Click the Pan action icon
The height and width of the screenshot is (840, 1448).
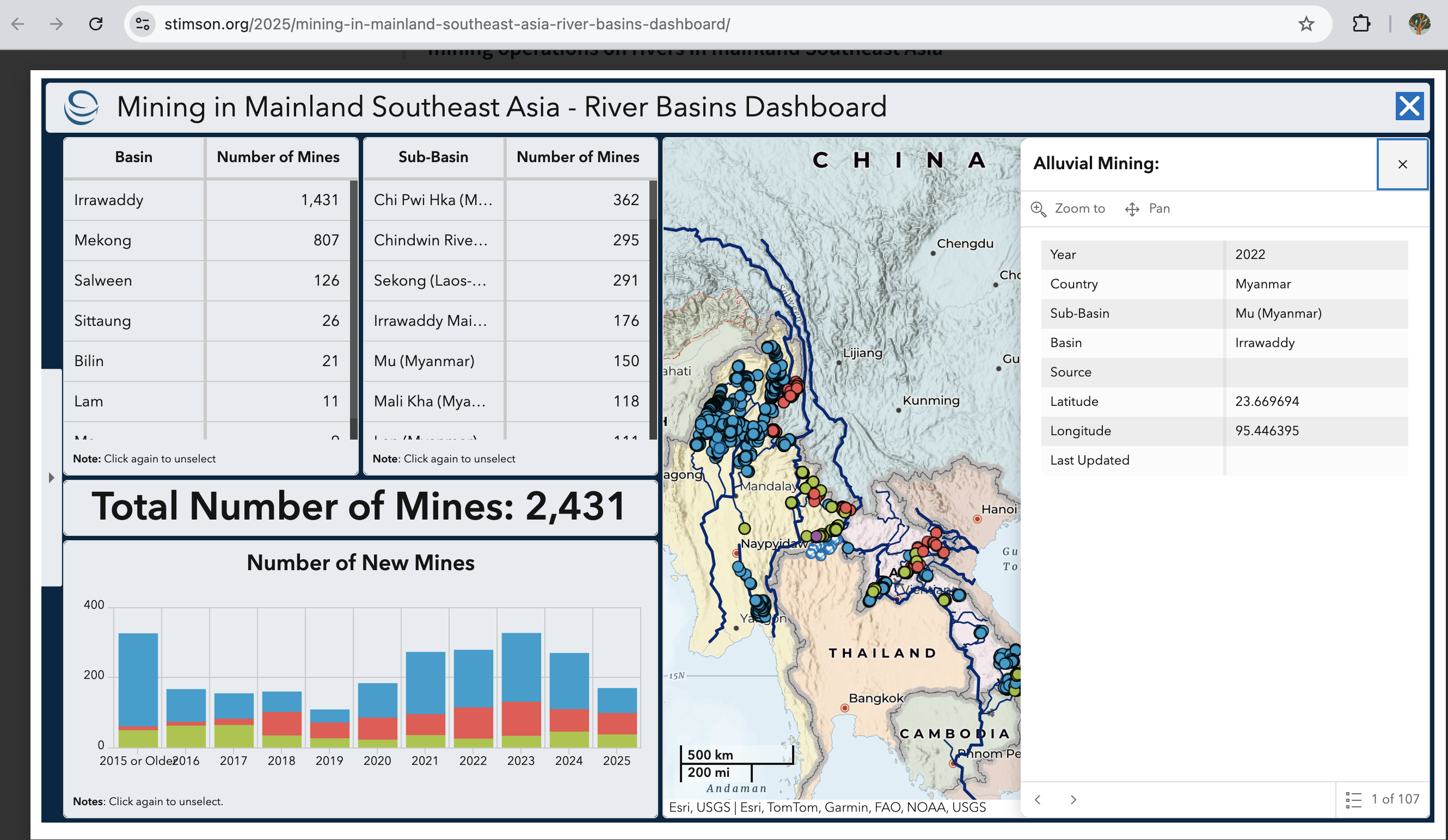[x=1132, y=209]
